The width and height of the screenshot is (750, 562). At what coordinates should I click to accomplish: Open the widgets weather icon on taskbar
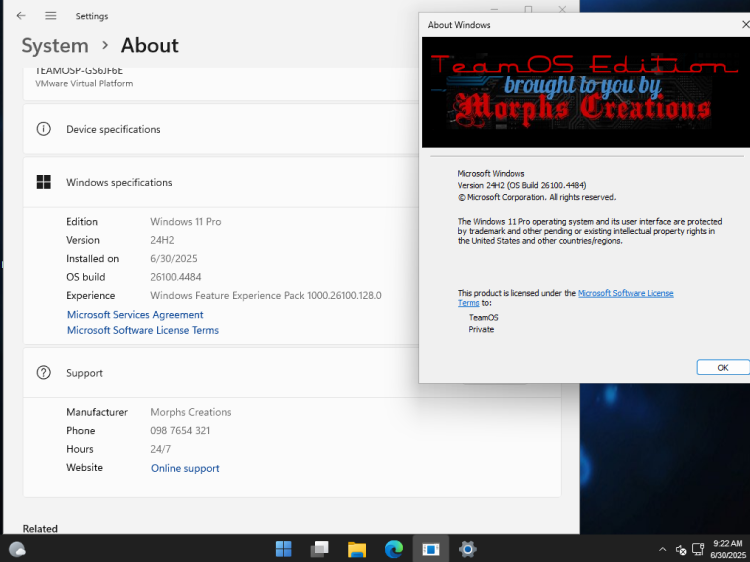pos(17,549)
